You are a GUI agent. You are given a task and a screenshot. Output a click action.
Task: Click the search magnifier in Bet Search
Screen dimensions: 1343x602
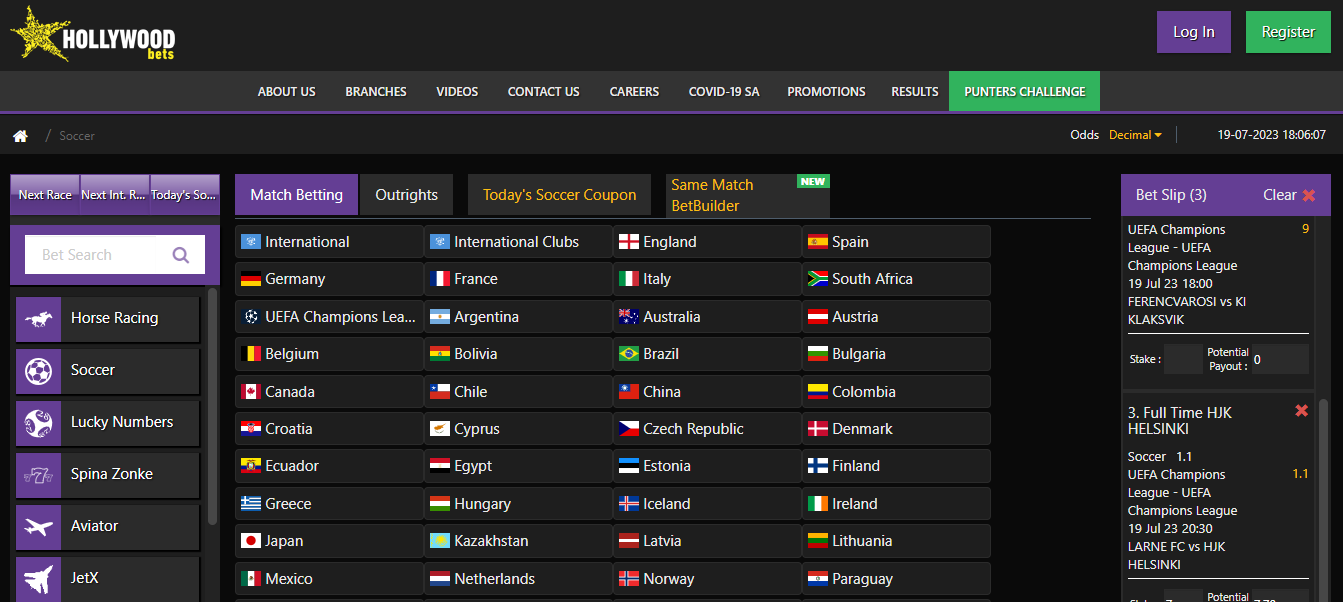click(181, 254)
